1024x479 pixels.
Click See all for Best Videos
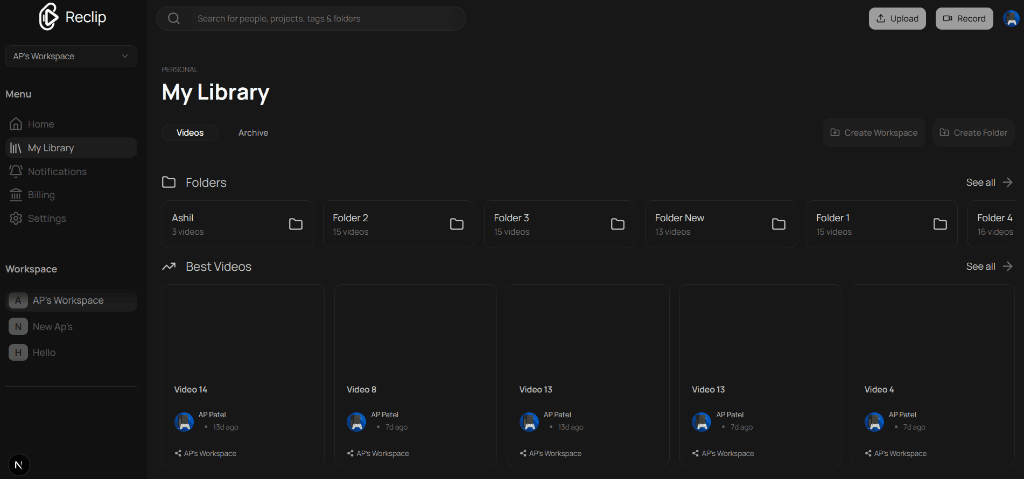point(981,266)
